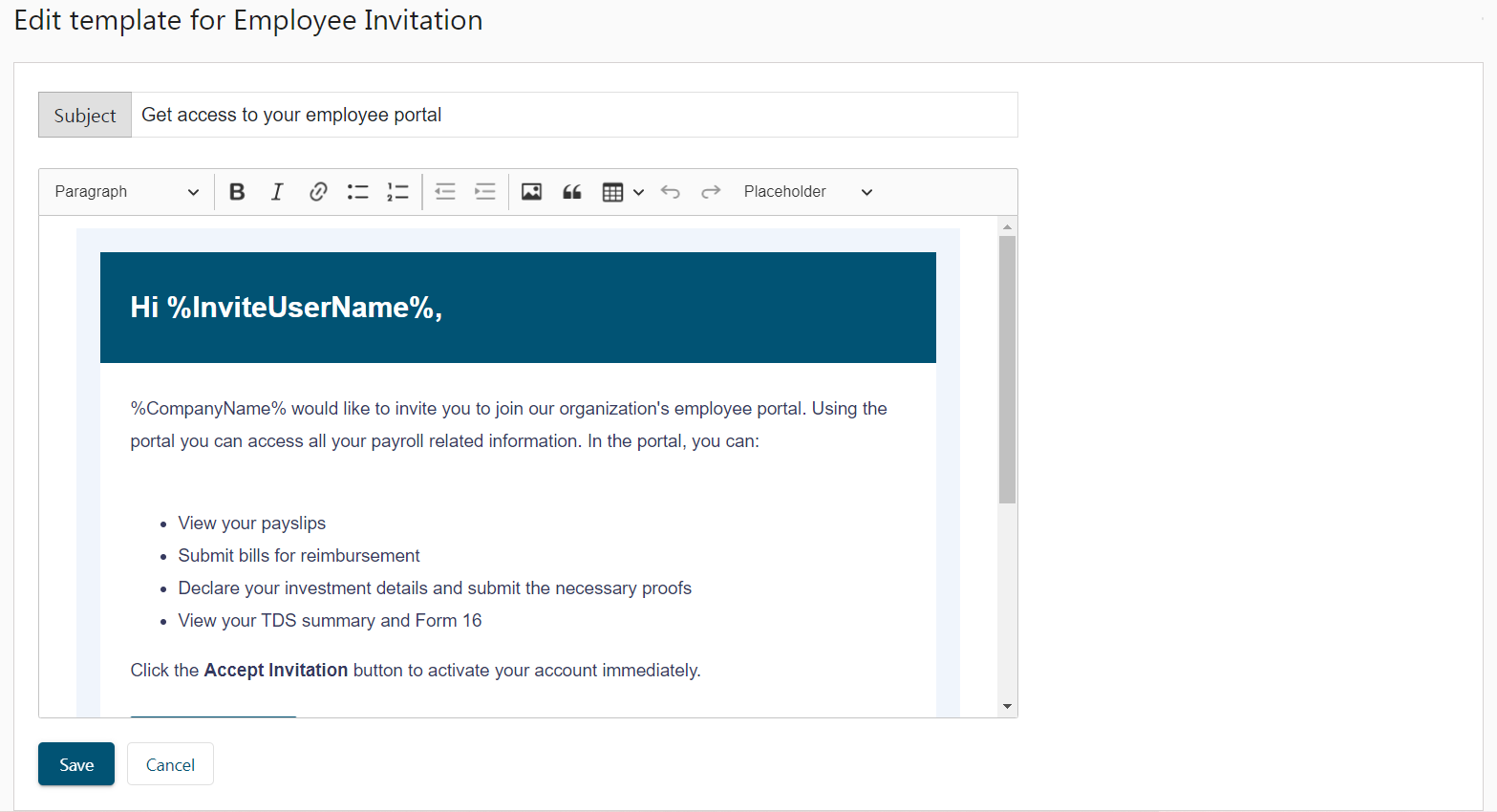Click scrollbar down arrow in editor
Image resolution: width=1497 pixels, height=812 pixels.
(1007, 707)
